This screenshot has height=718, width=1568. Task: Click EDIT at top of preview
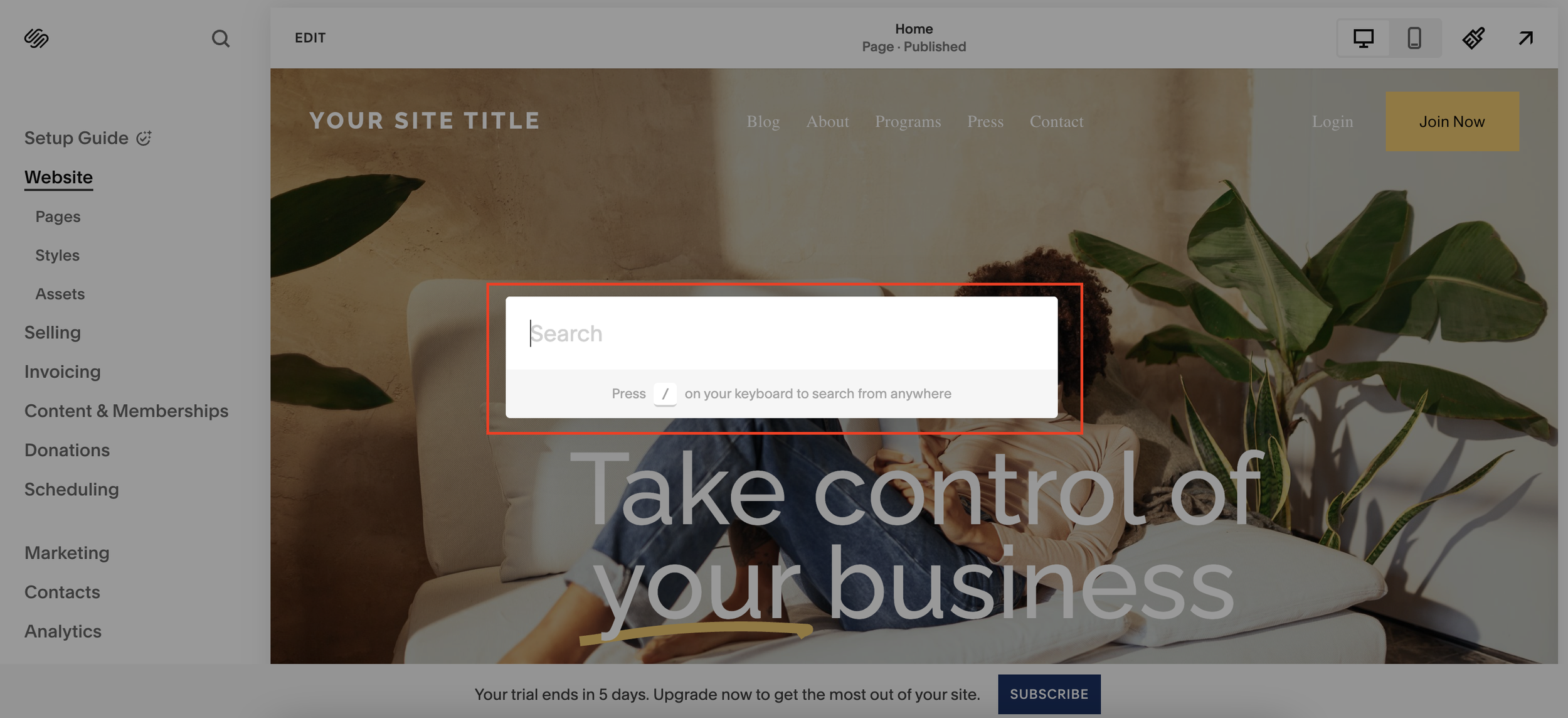(x=310, y=38)
